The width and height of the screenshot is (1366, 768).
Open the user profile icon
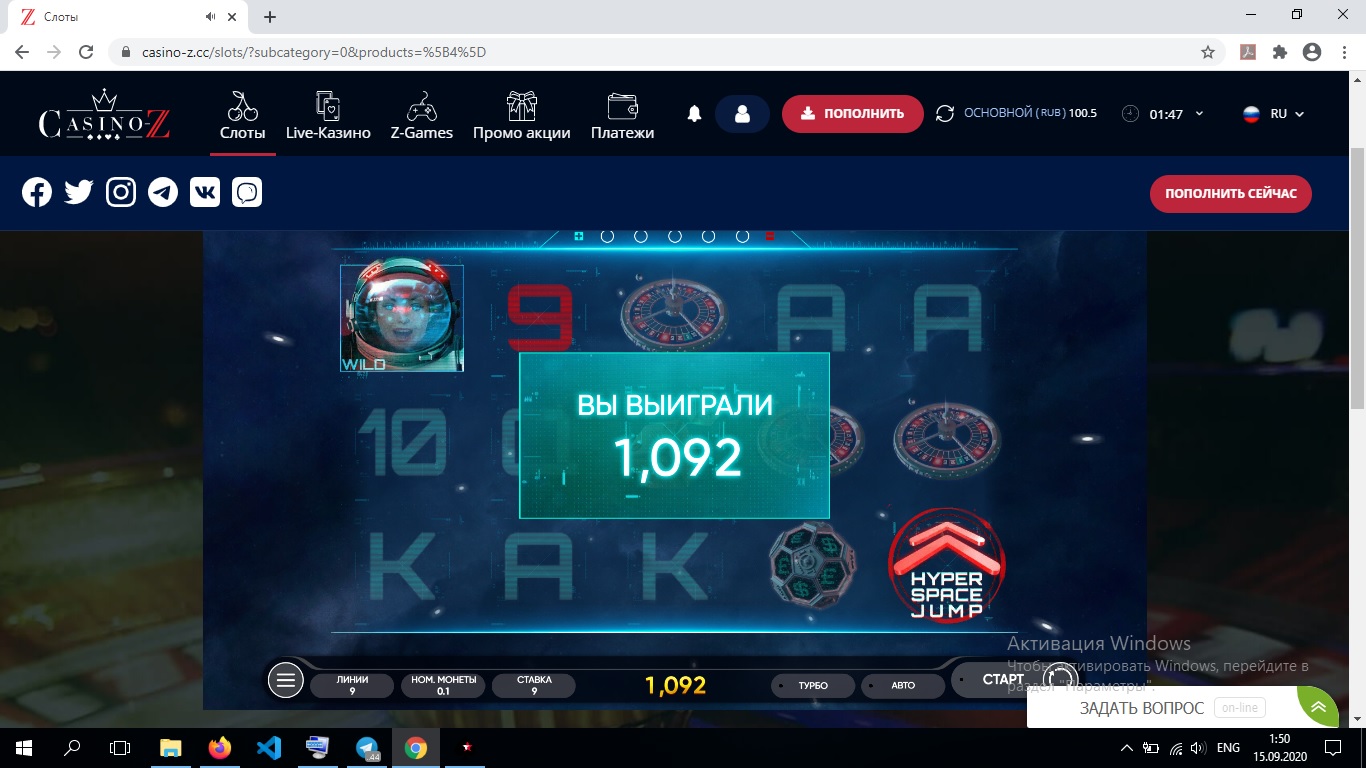[742, 114]
